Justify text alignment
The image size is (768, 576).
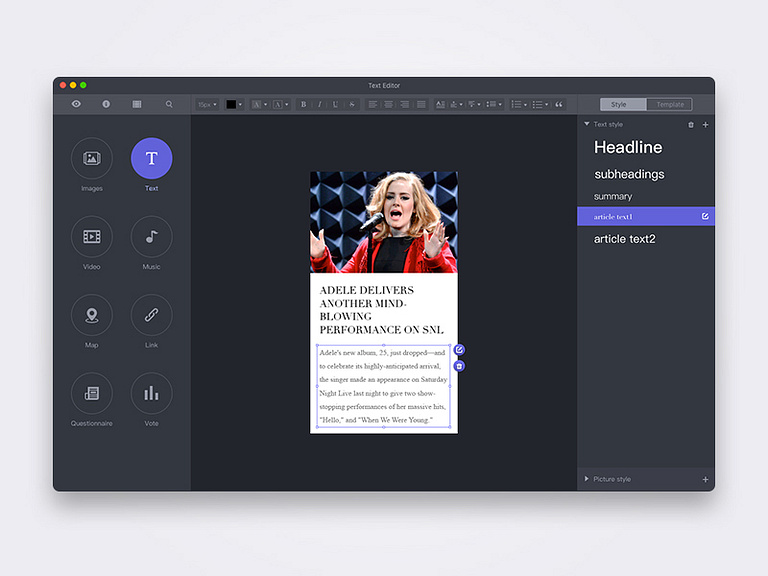421,104
